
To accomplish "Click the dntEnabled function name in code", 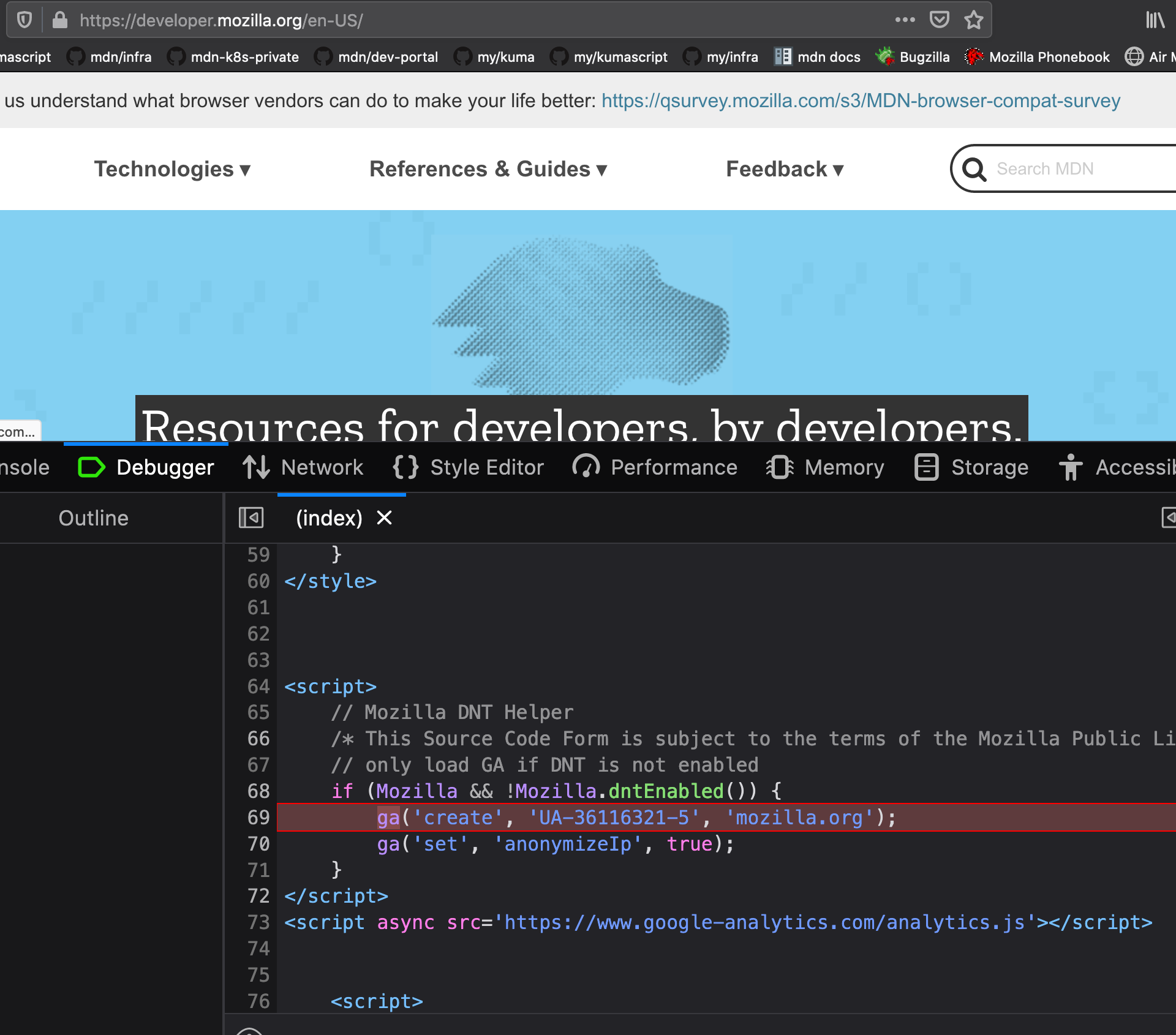I will (666, 791).
